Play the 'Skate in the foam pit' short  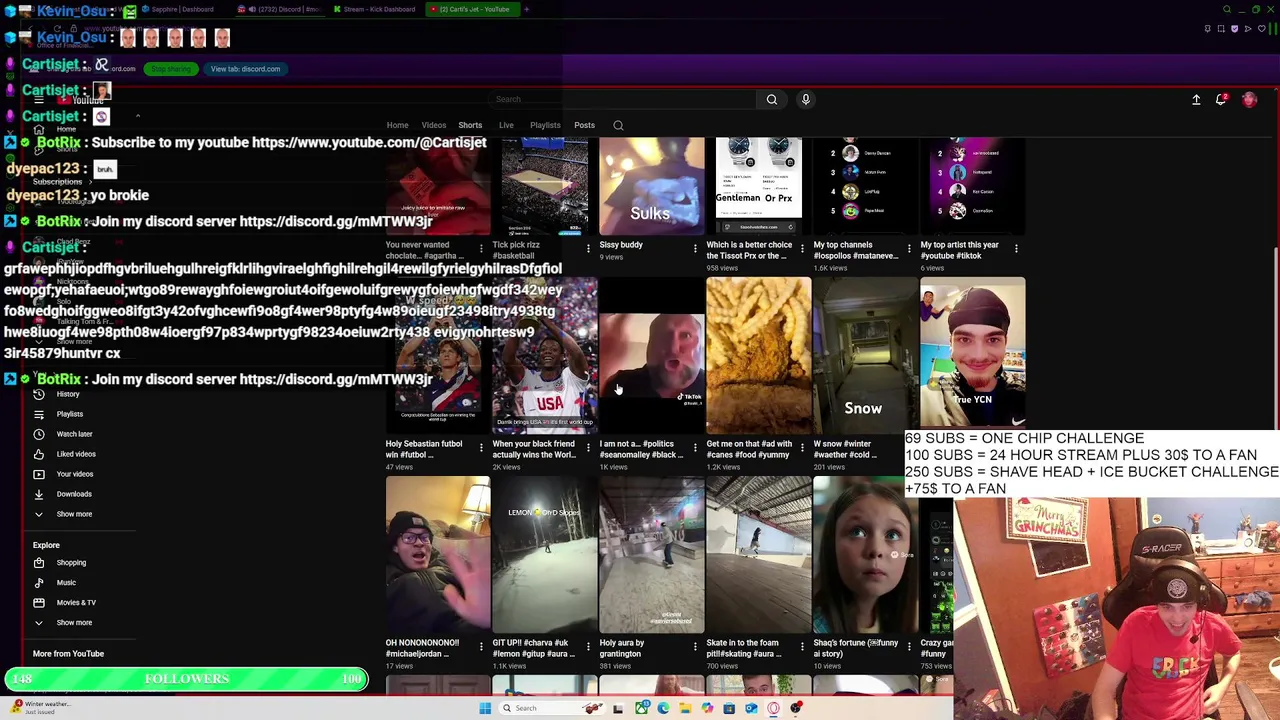[758, 555]
